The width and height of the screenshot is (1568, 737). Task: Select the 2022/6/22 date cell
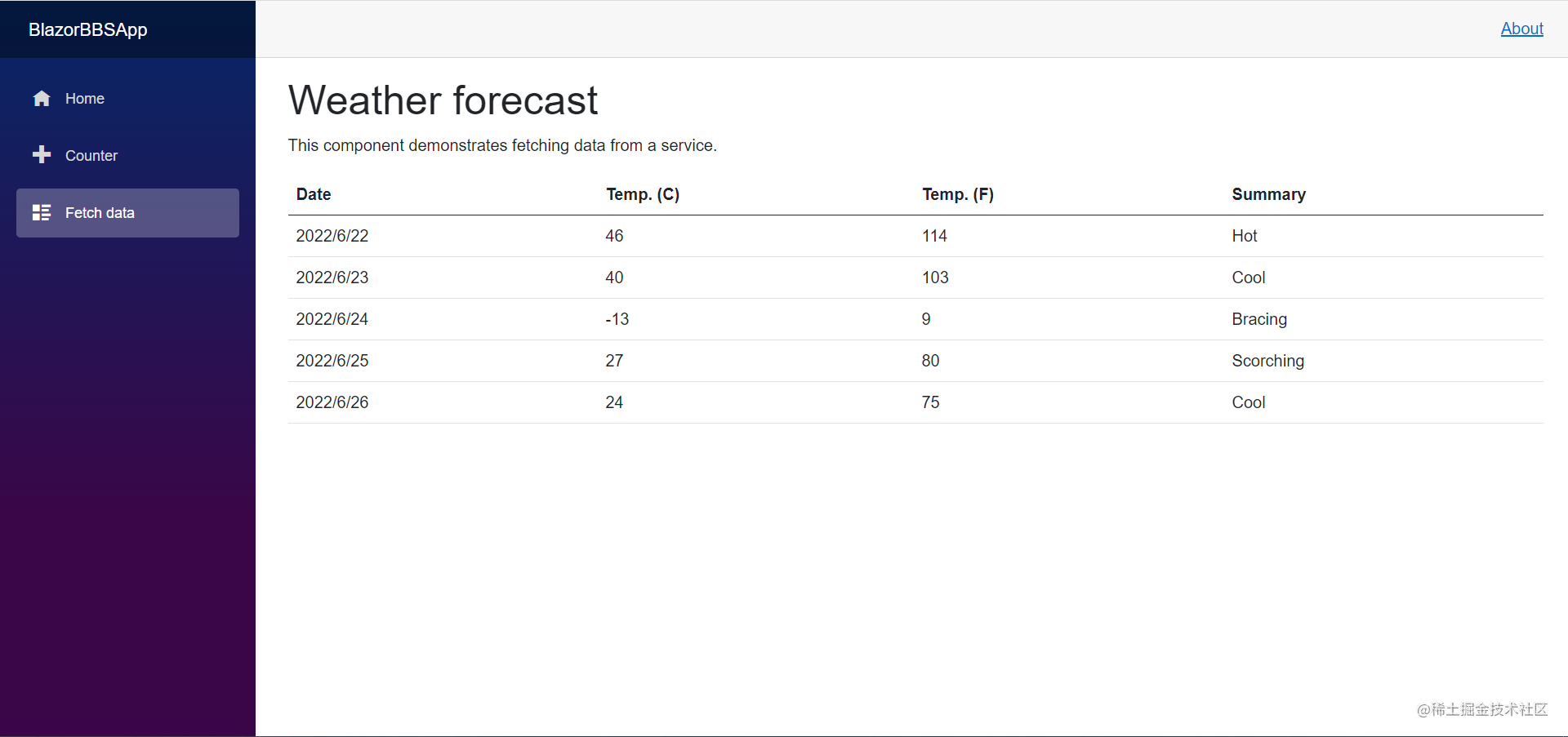[332, 236]
